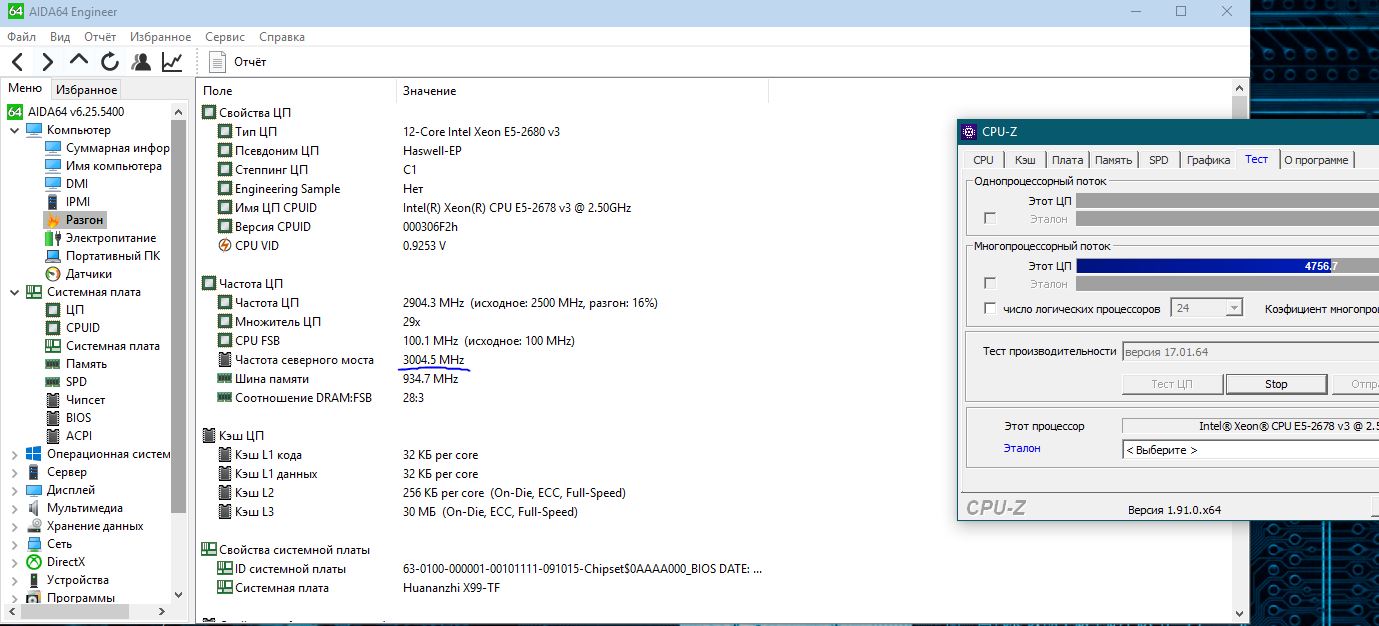Click the Эталон link in CPU-Z
This screenshot has width=1379, height=626.
[1022, 448]
